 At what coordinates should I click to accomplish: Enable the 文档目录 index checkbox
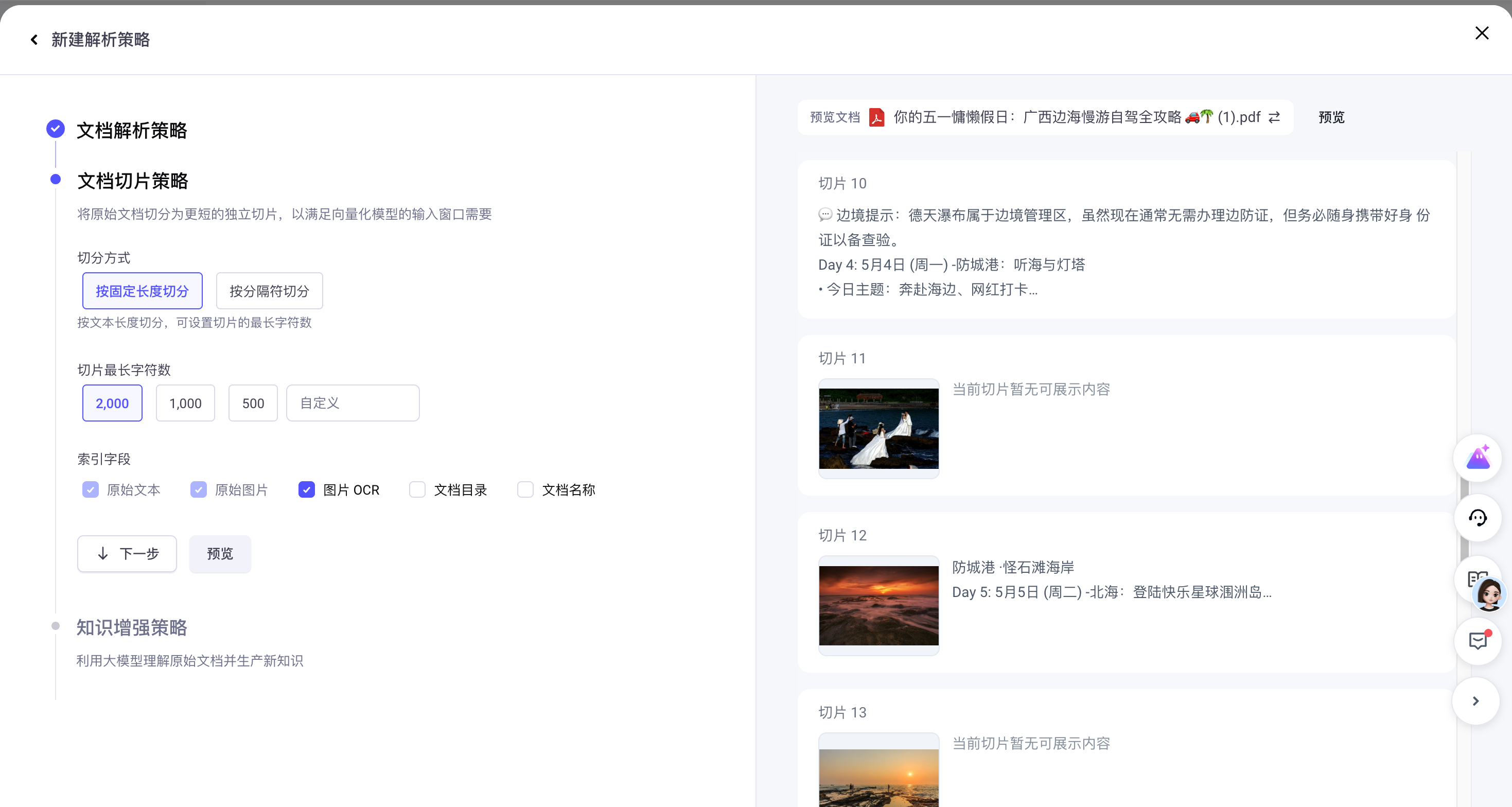tap(417, 489)
